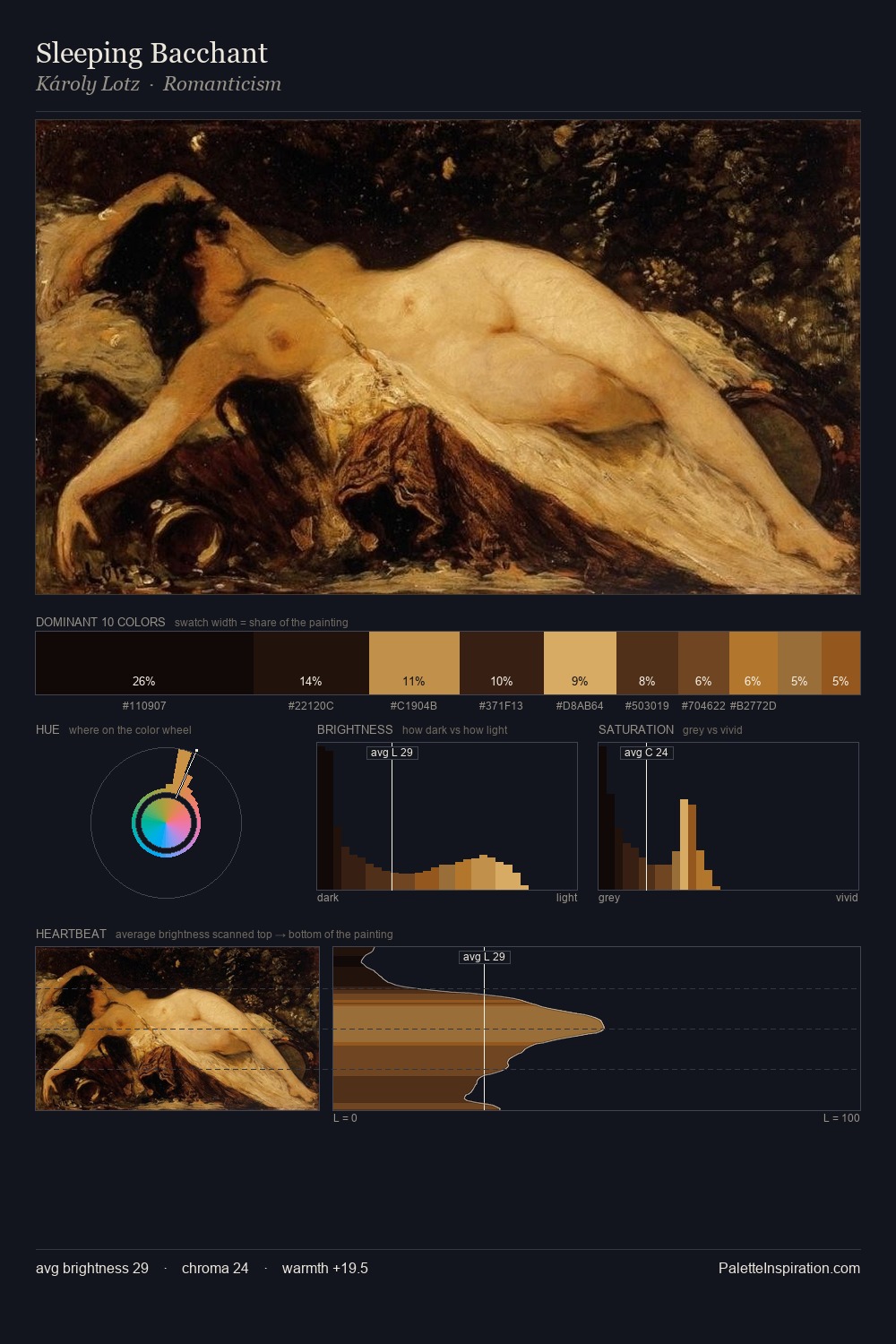Click the #C1904B swatch at 11%
The width and height of the screenshot is (896, 1344).
[414, 663]
